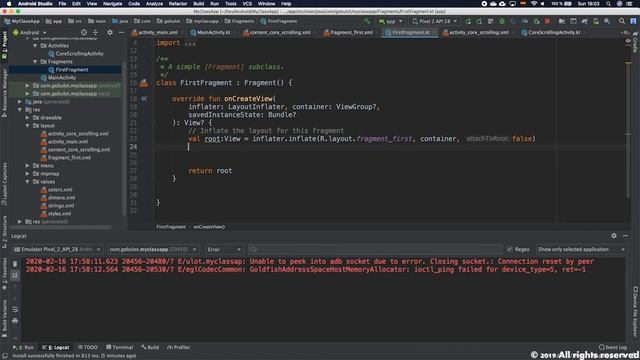The width and height of the screenshot is (640, 360).
Task: Toggle the Build Variants side tab
Action: 4,318
